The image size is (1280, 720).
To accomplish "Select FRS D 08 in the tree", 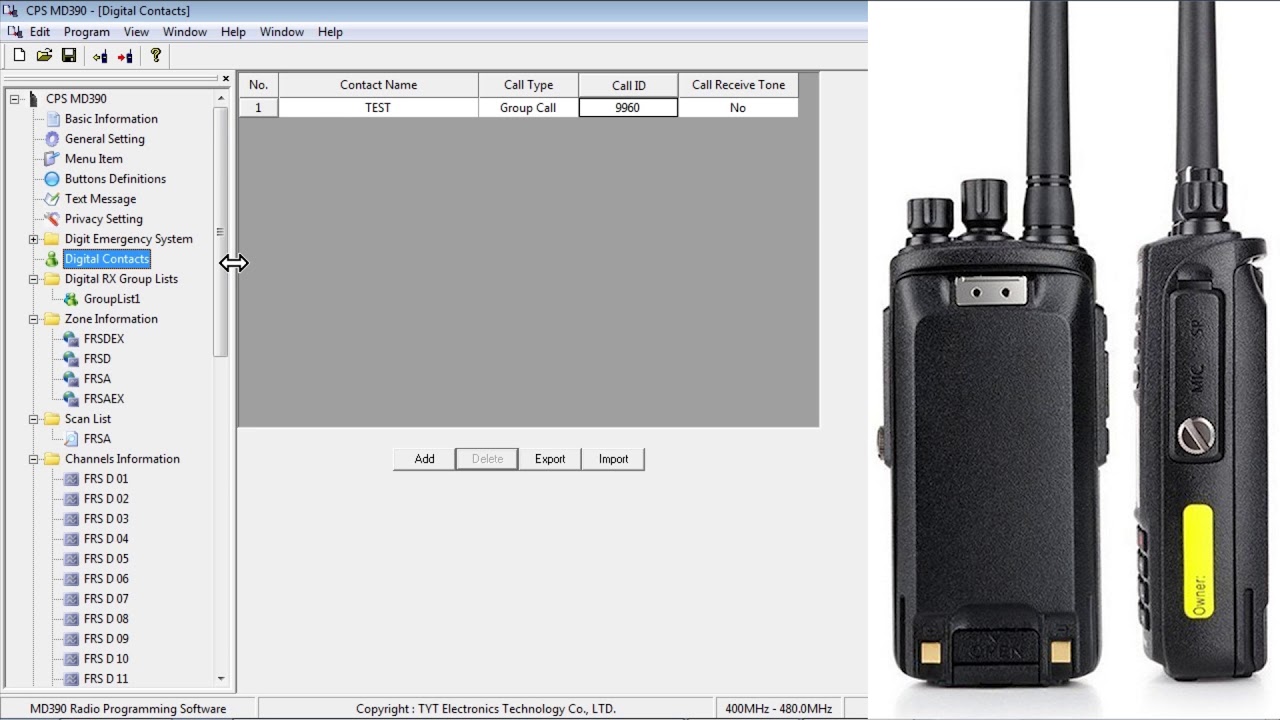I will pos(106,619).
